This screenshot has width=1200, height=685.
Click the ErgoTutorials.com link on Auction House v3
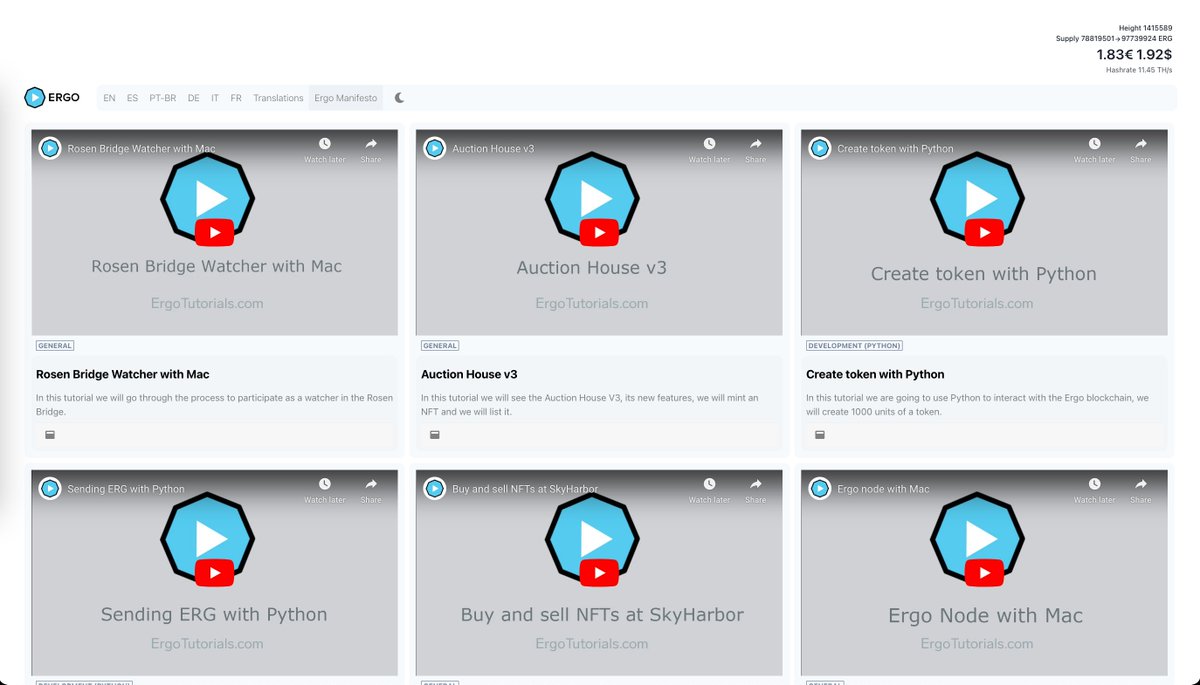[x=592, y=303]
